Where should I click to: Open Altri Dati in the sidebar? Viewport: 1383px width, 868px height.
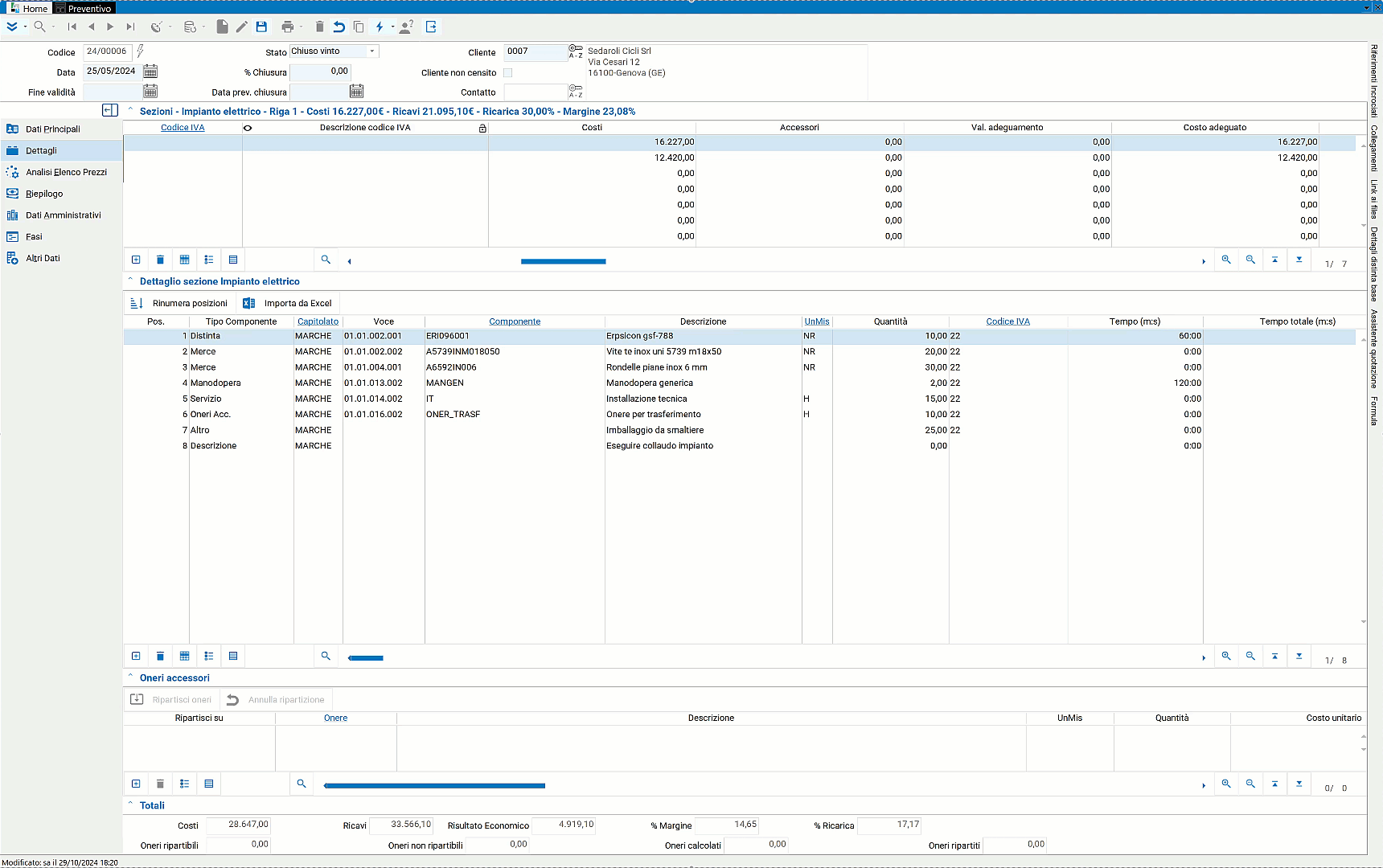(x=61, y=258)
